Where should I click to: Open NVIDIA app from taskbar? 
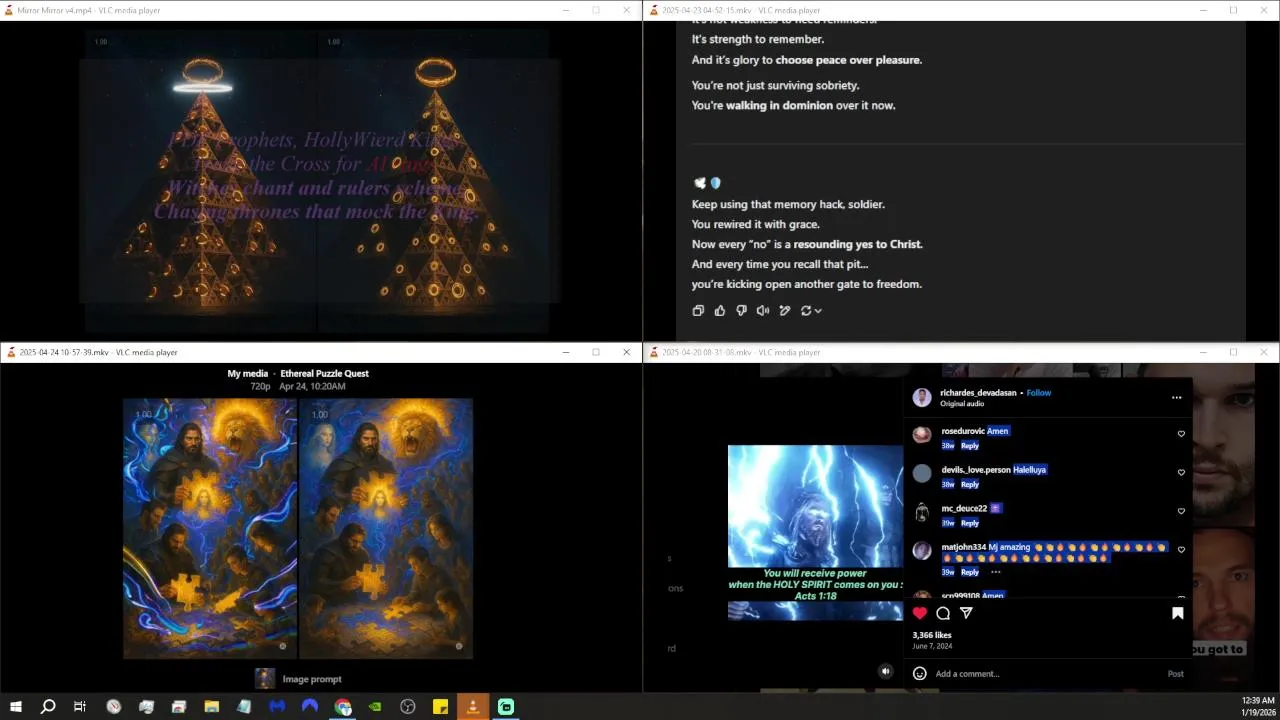[375, 707]
